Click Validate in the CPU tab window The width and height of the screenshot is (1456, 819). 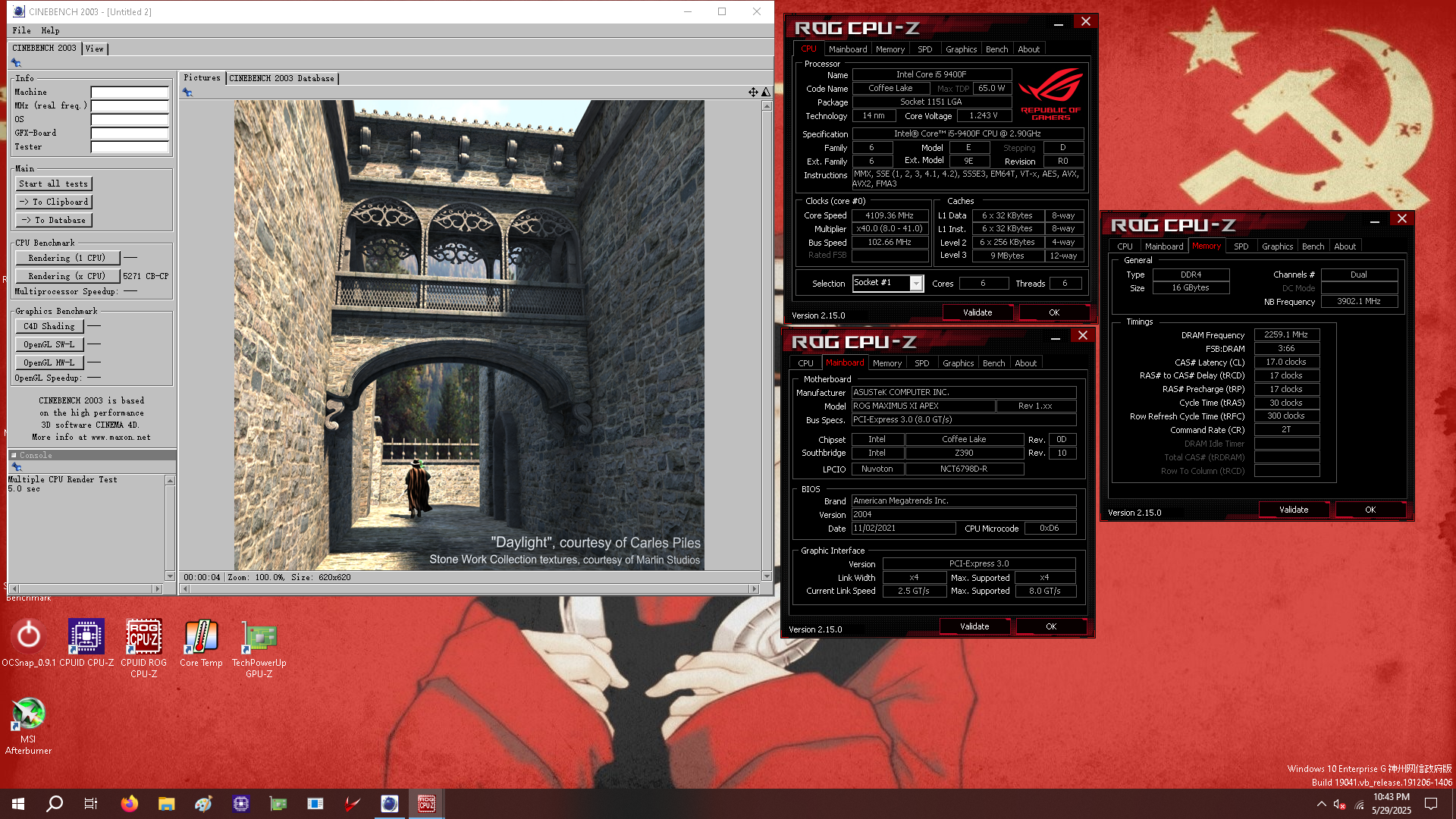pos(977,312)
